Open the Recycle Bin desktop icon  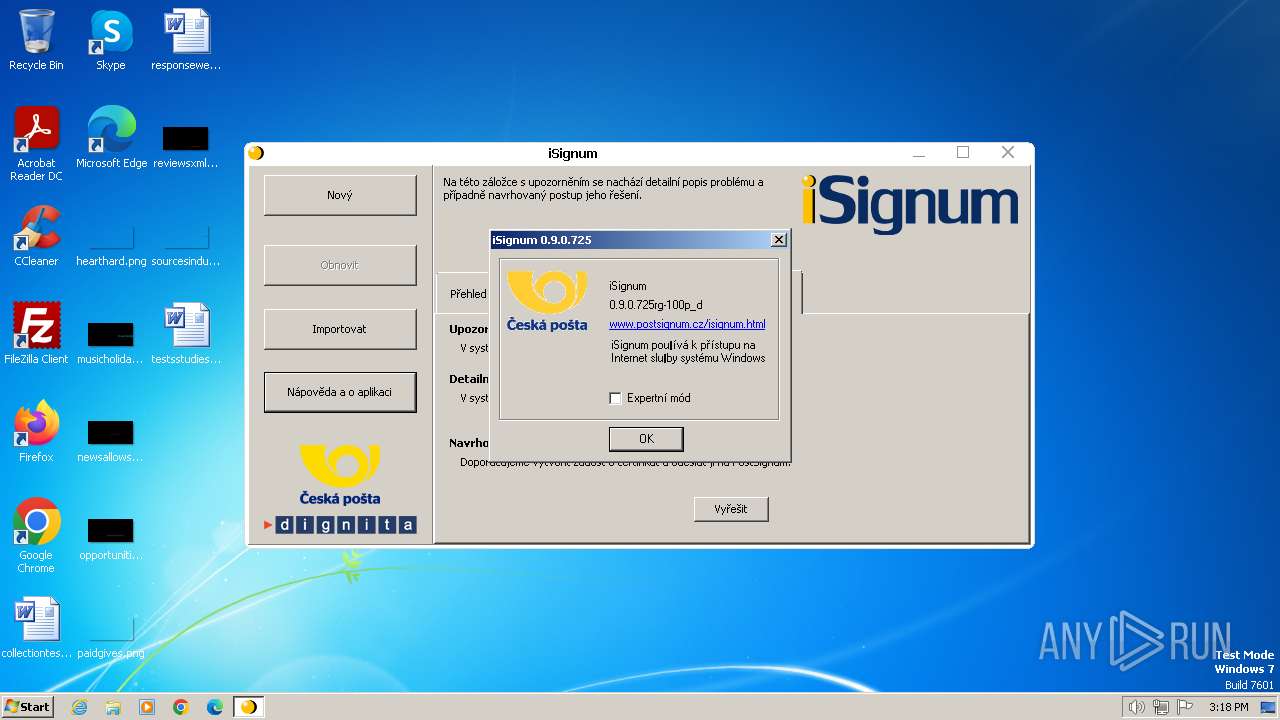pos(36,40)
